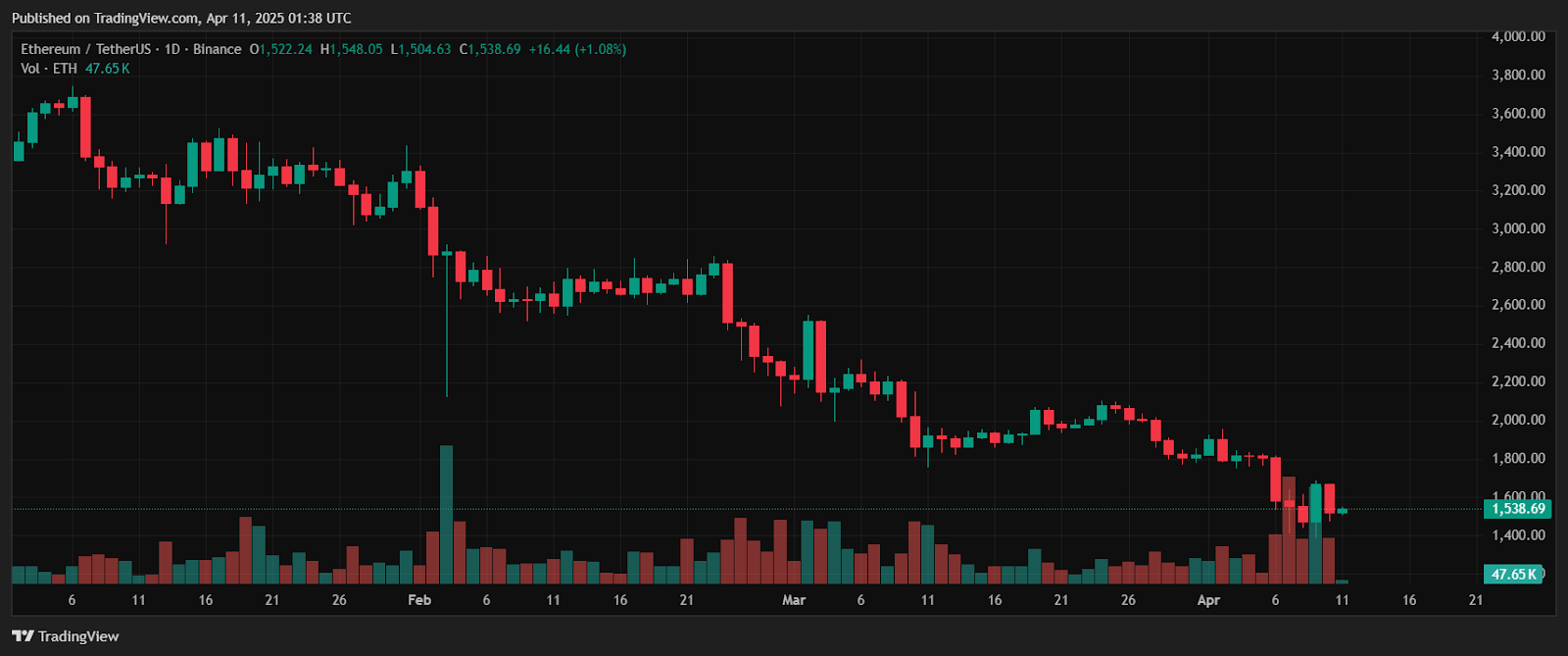This screenshot has height=656, width=1568.
Task: Click the 'Mar' label on the time axis
Action: click(x=794, y=599)
